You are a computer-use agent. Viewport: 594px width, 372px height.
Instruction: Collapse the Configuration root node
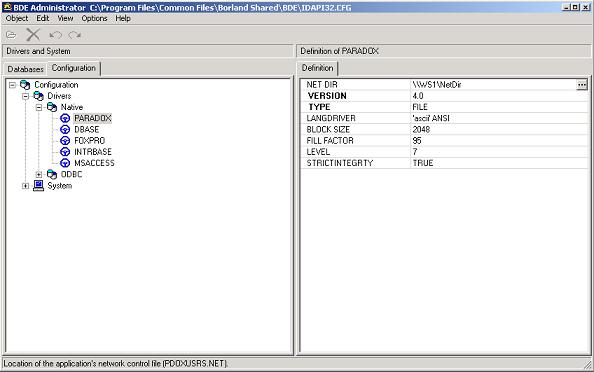(13, 85)
